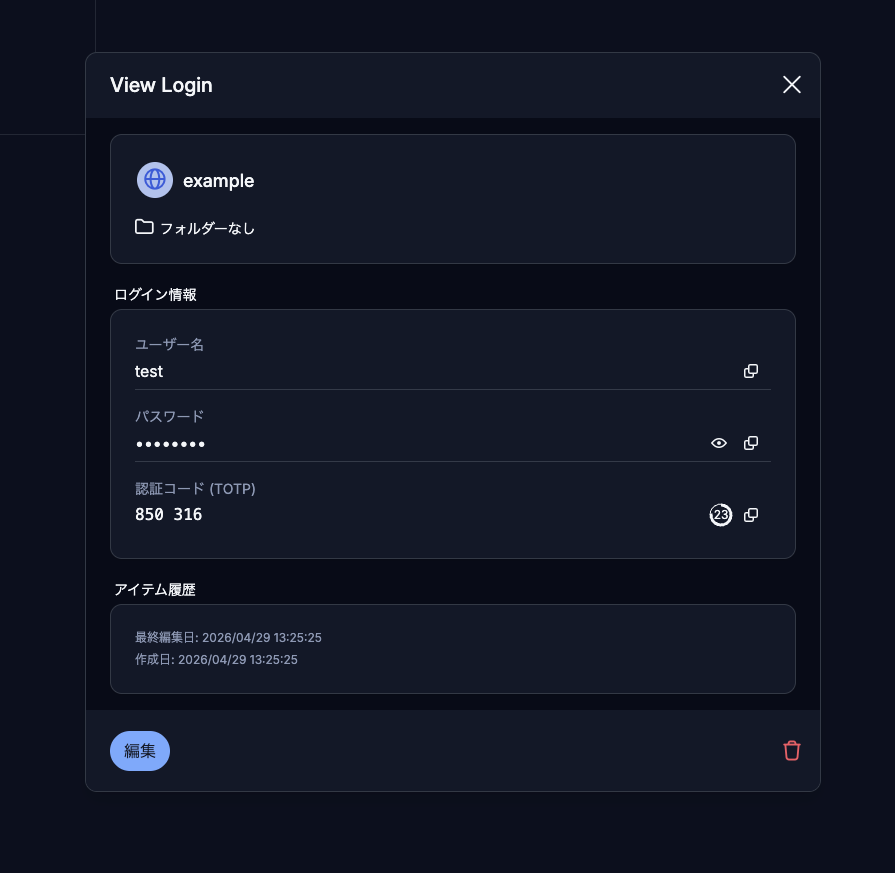Copy the TOTP verification code
The image size is (895, 873).
click(751, 515)
